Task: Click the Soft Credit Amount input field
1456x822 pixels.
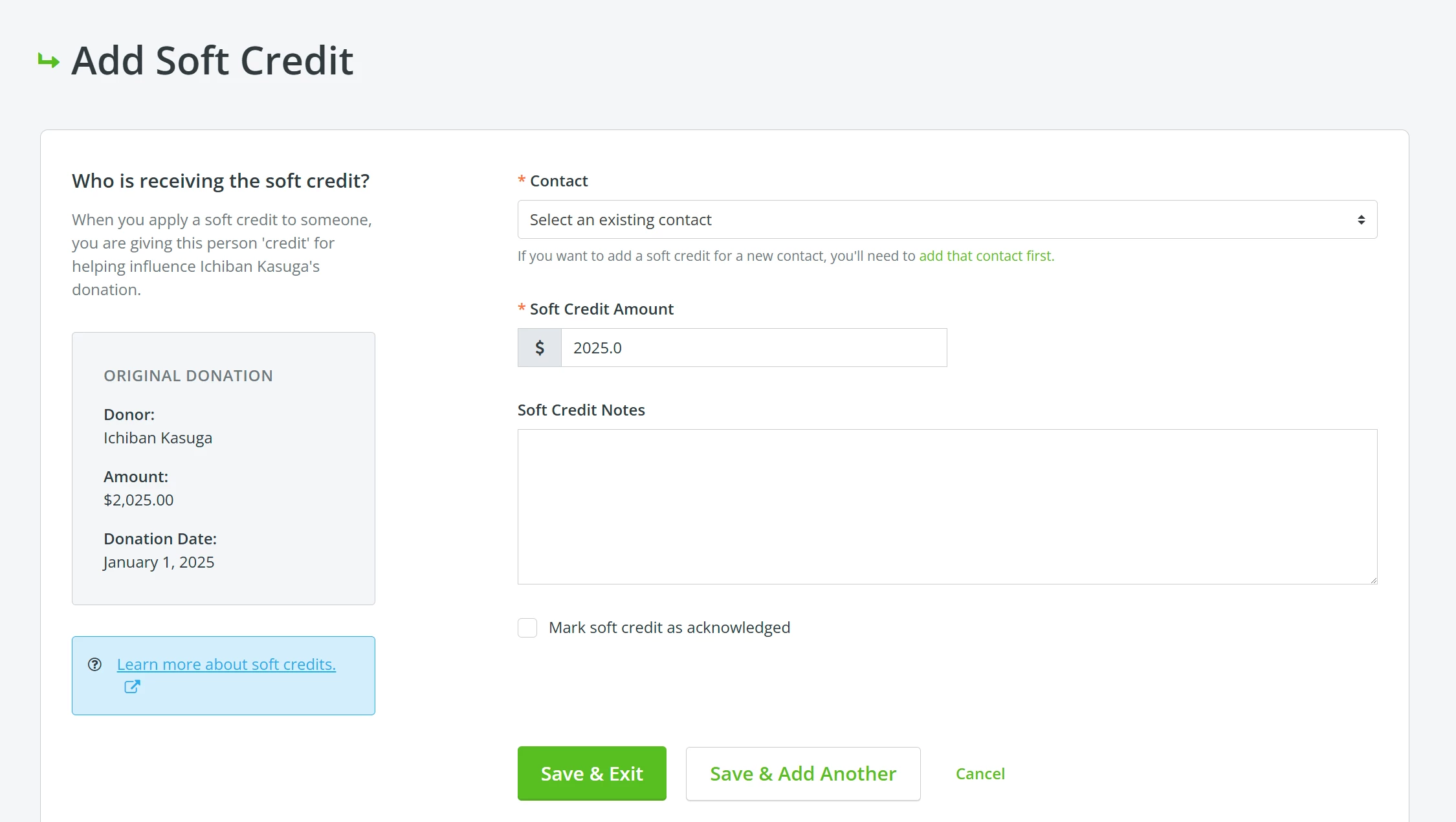Action: [753, 348]
